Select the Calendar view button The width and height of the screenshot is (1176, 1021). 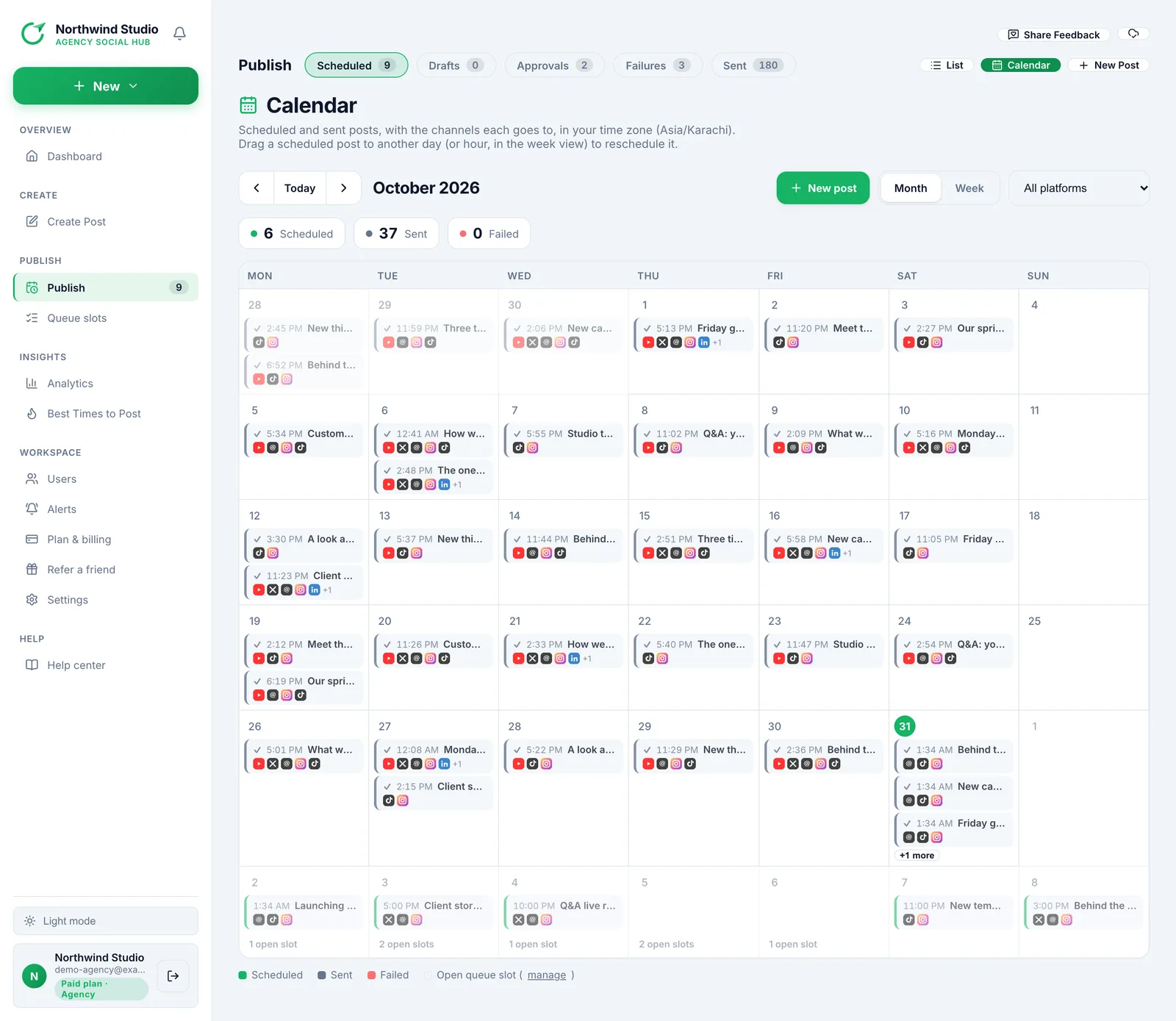click(x=1021, y=65)
